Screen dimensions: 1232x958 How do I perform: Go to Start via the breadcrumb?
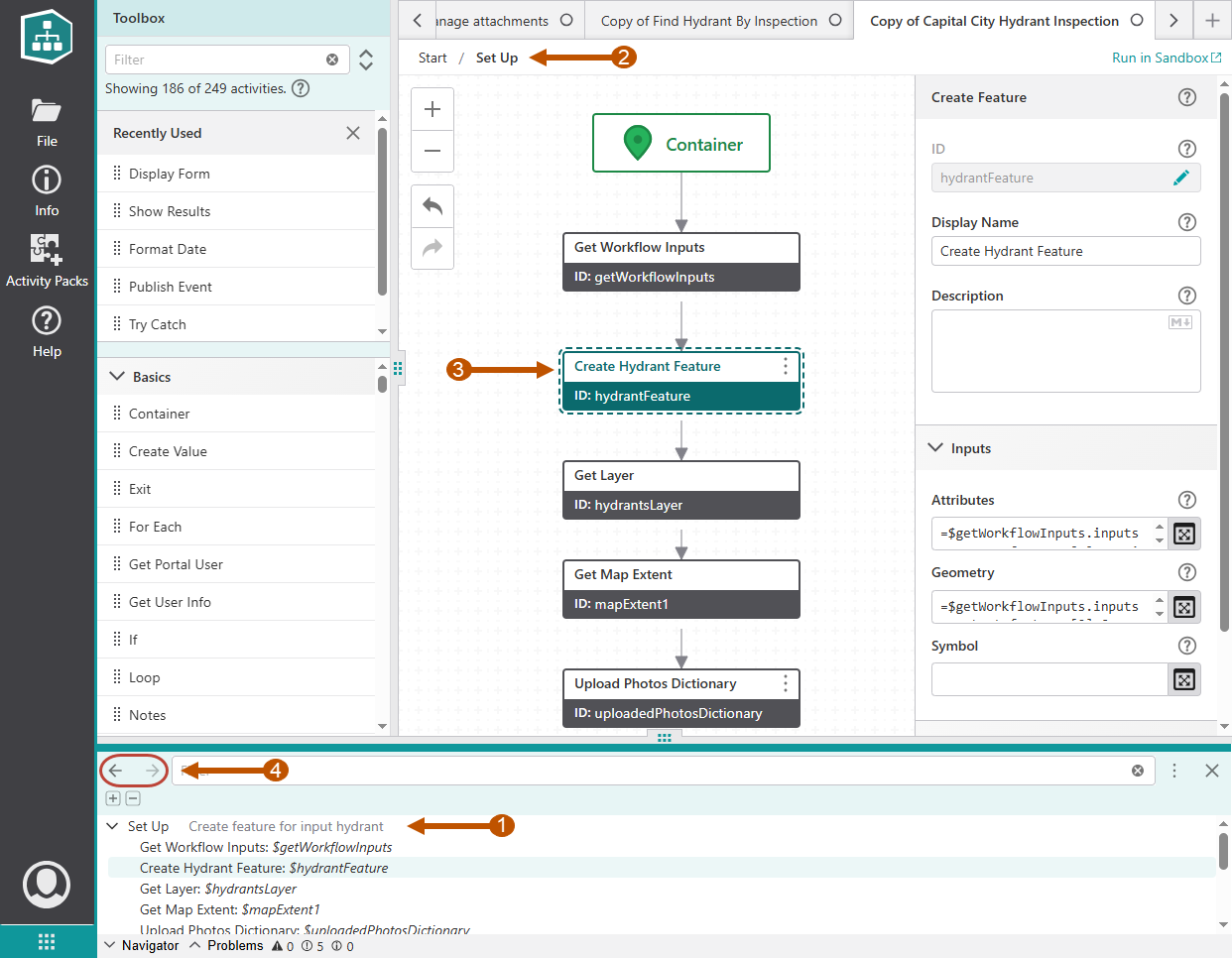[431, 58]
